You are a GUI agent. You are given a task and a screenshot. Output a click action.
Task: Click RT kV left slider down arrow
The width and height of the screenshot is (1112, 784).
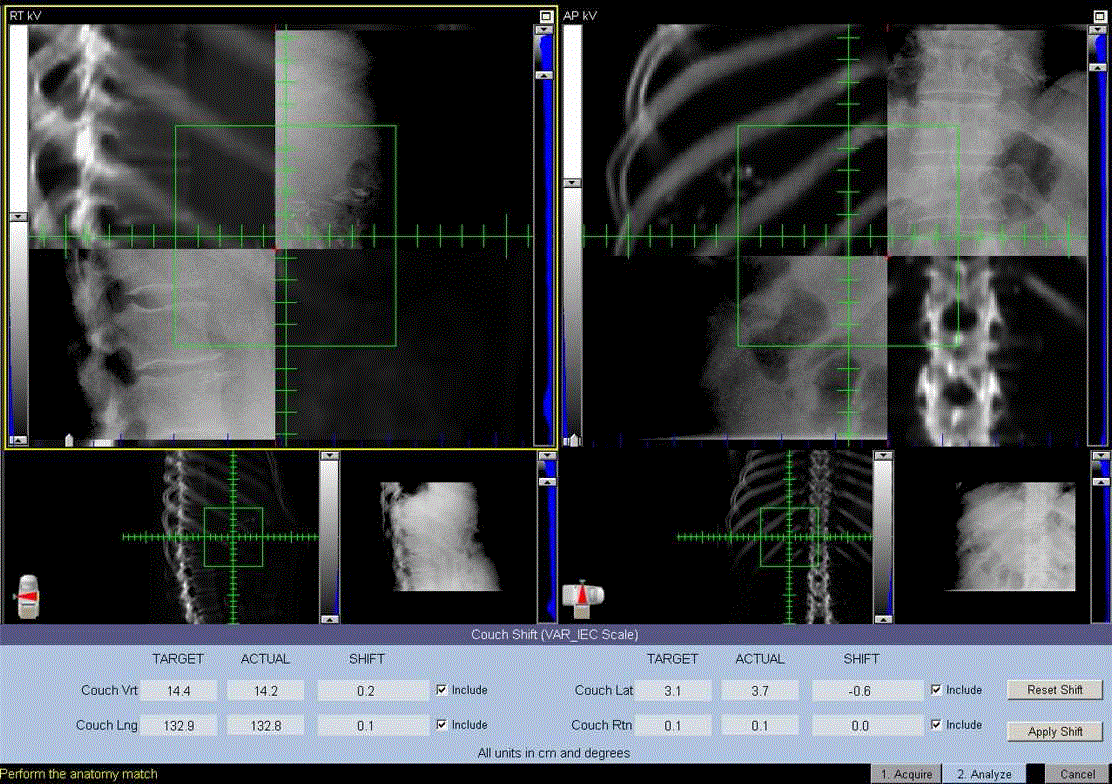pyautogui.click(x=18, y=216)
